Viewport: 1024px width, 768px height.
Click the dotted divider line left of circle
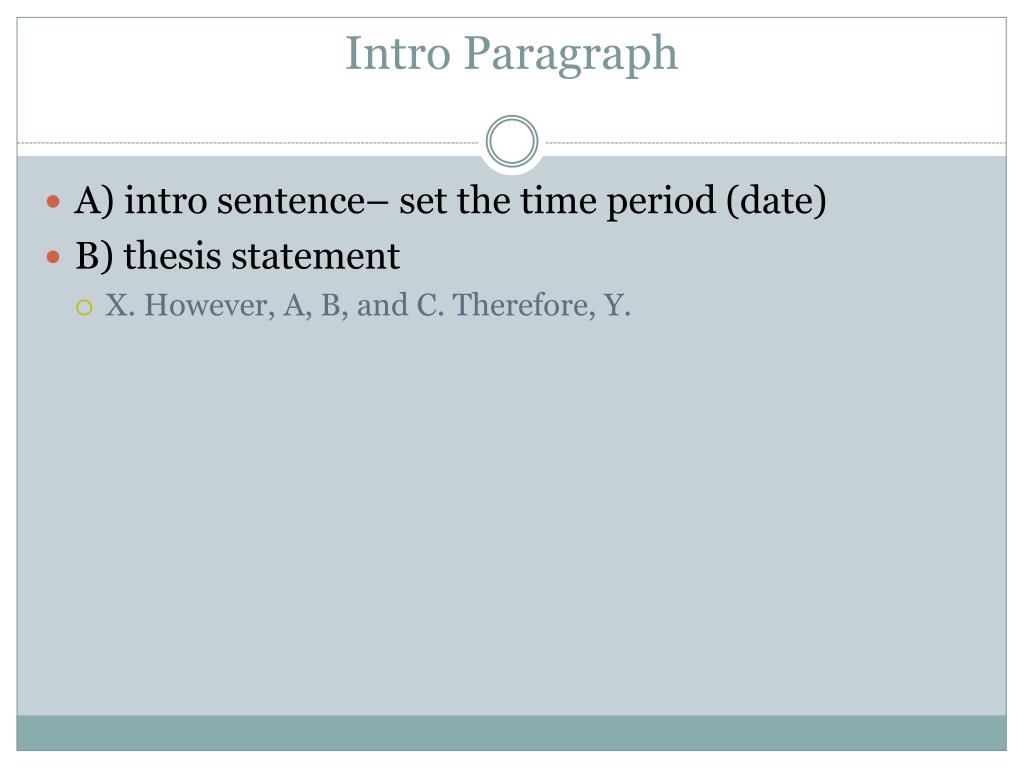248,142
